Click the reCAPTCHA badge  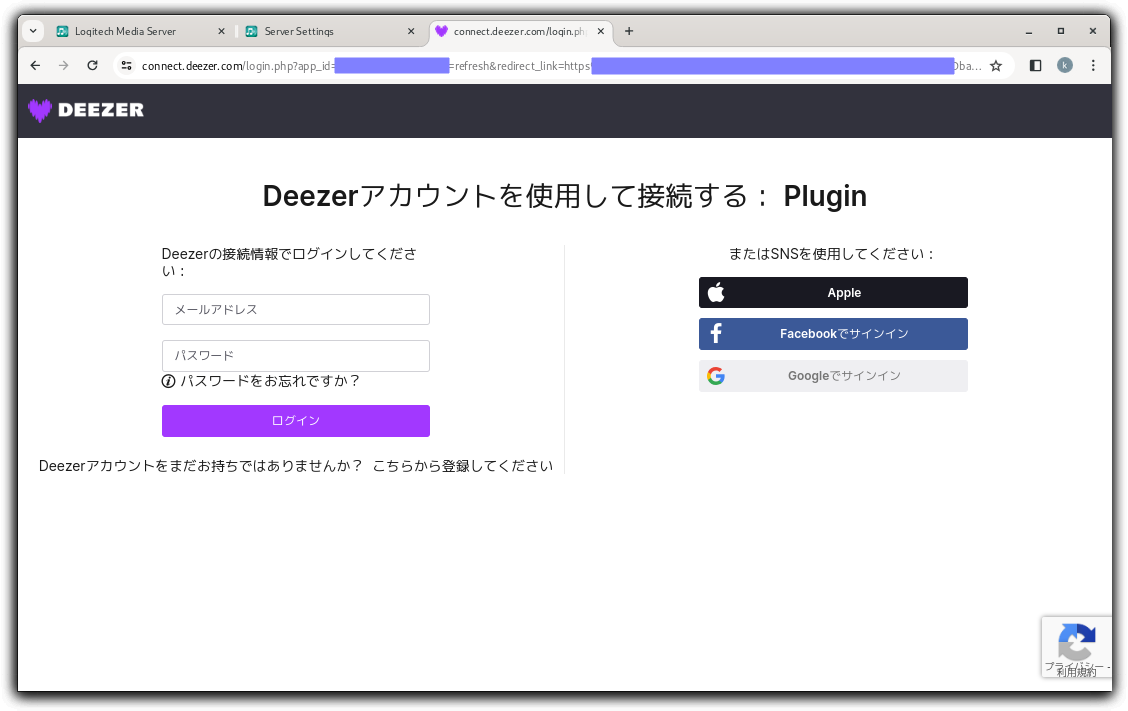click(x=1076, y=646)
